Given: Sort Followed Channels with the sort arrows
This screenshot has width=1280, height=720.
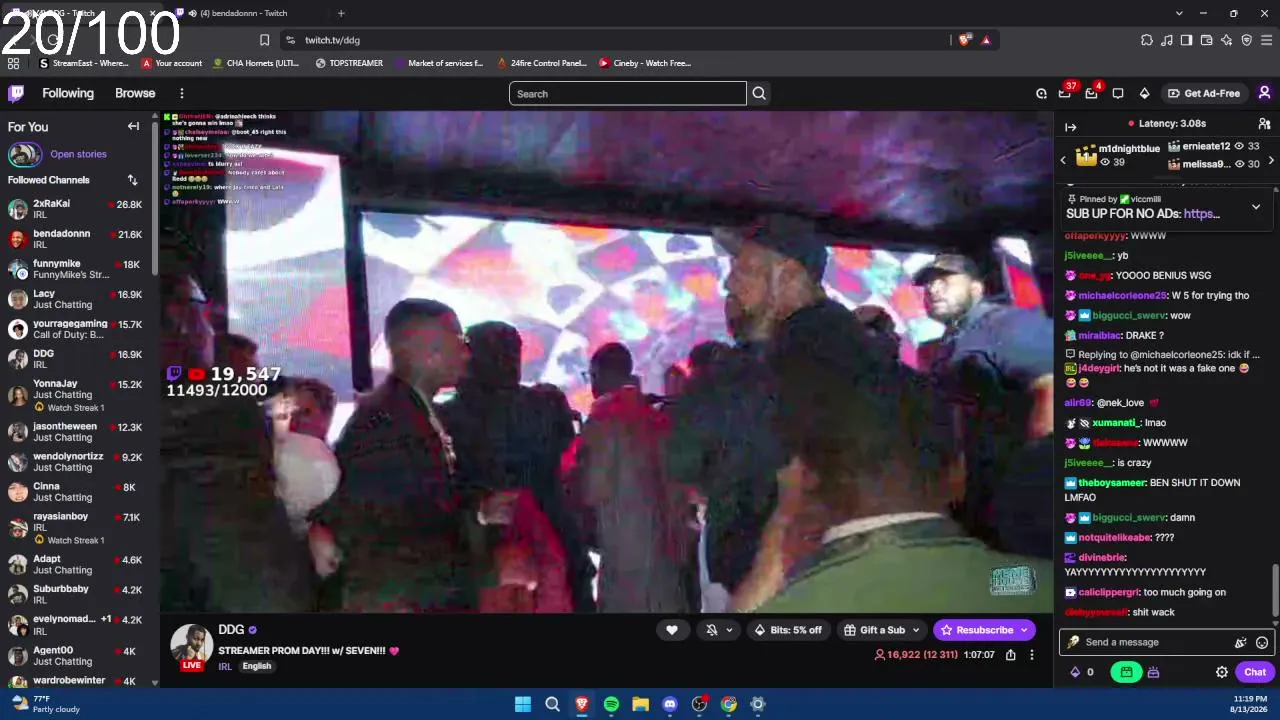Looking at the screenshot, I should tap(132, 180).
